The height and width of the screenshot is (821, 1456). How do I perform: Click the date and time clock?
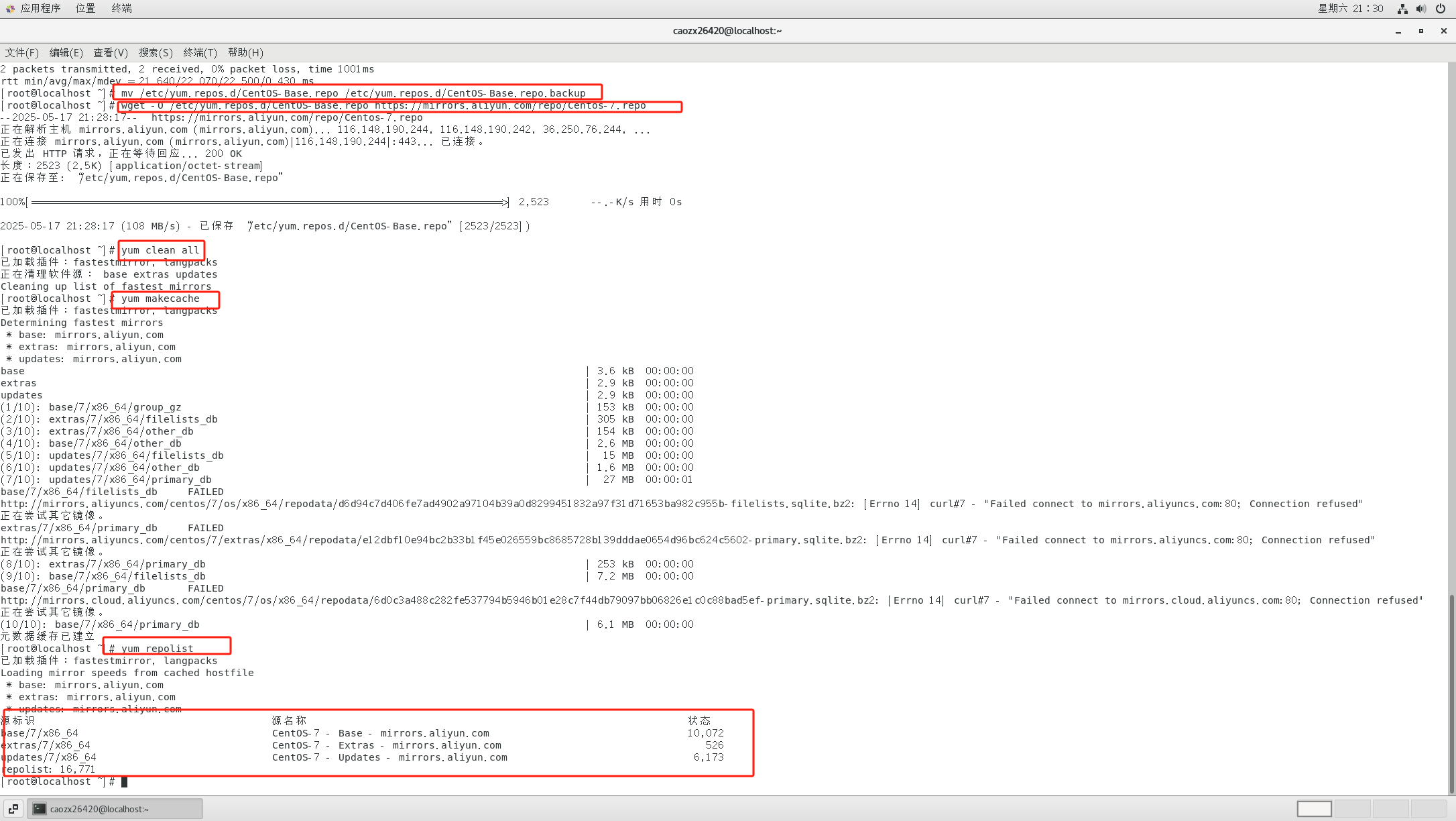(x=1350, y=9)
